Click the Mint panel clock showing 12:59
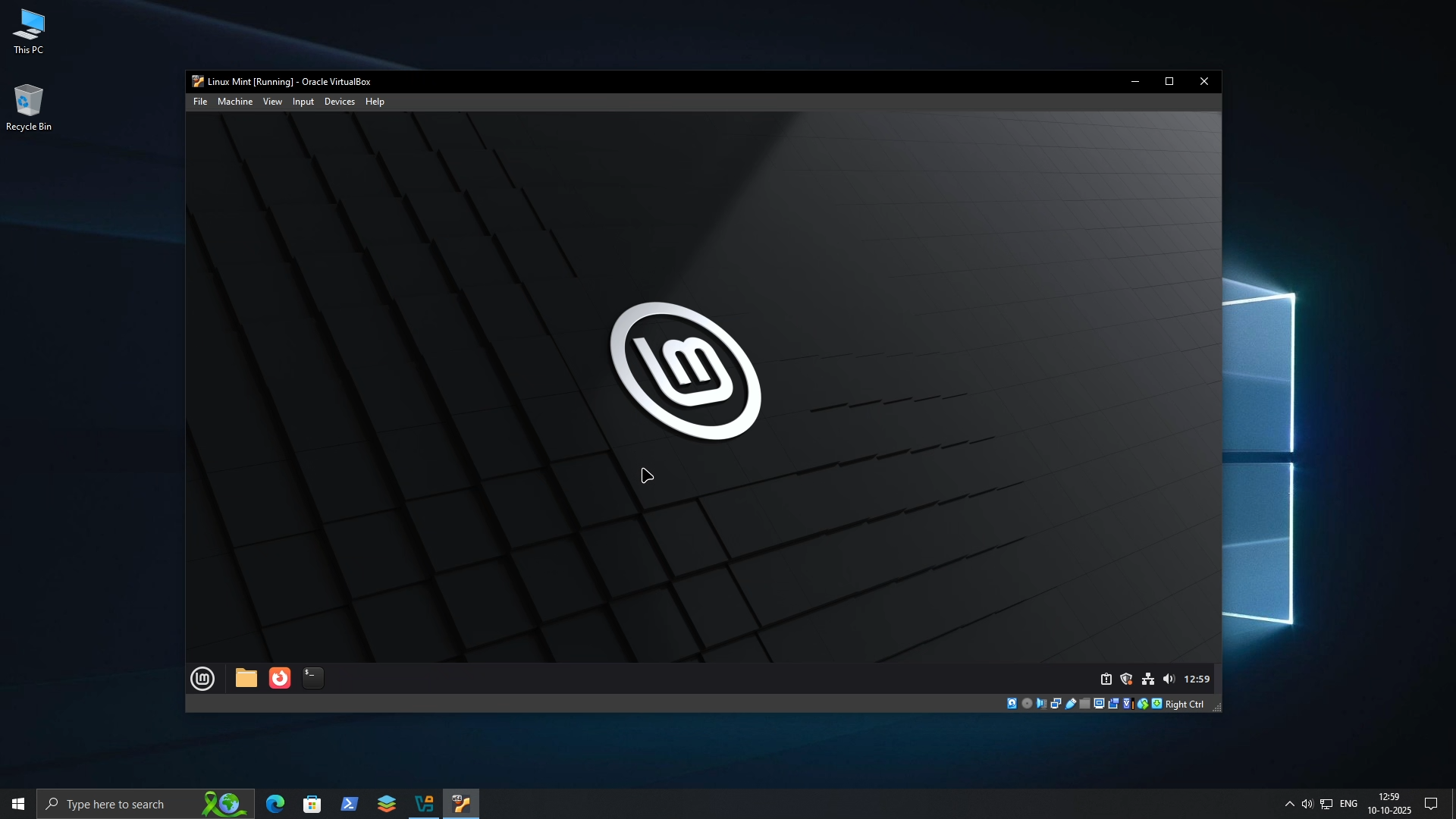This screenshot has width=1456, height=819. 1197,679
